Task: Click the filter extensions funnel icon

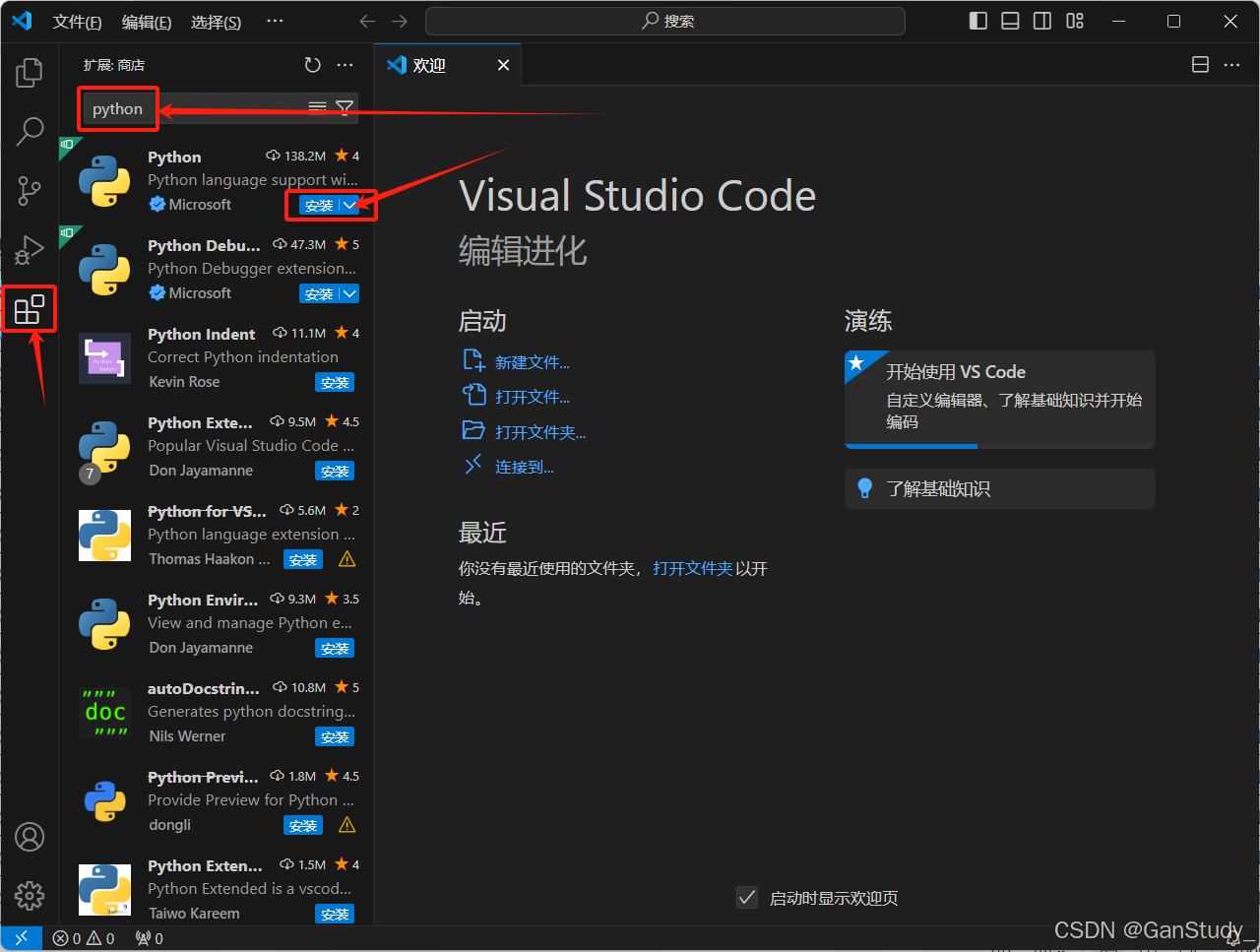Action: [x=344, y=106]
